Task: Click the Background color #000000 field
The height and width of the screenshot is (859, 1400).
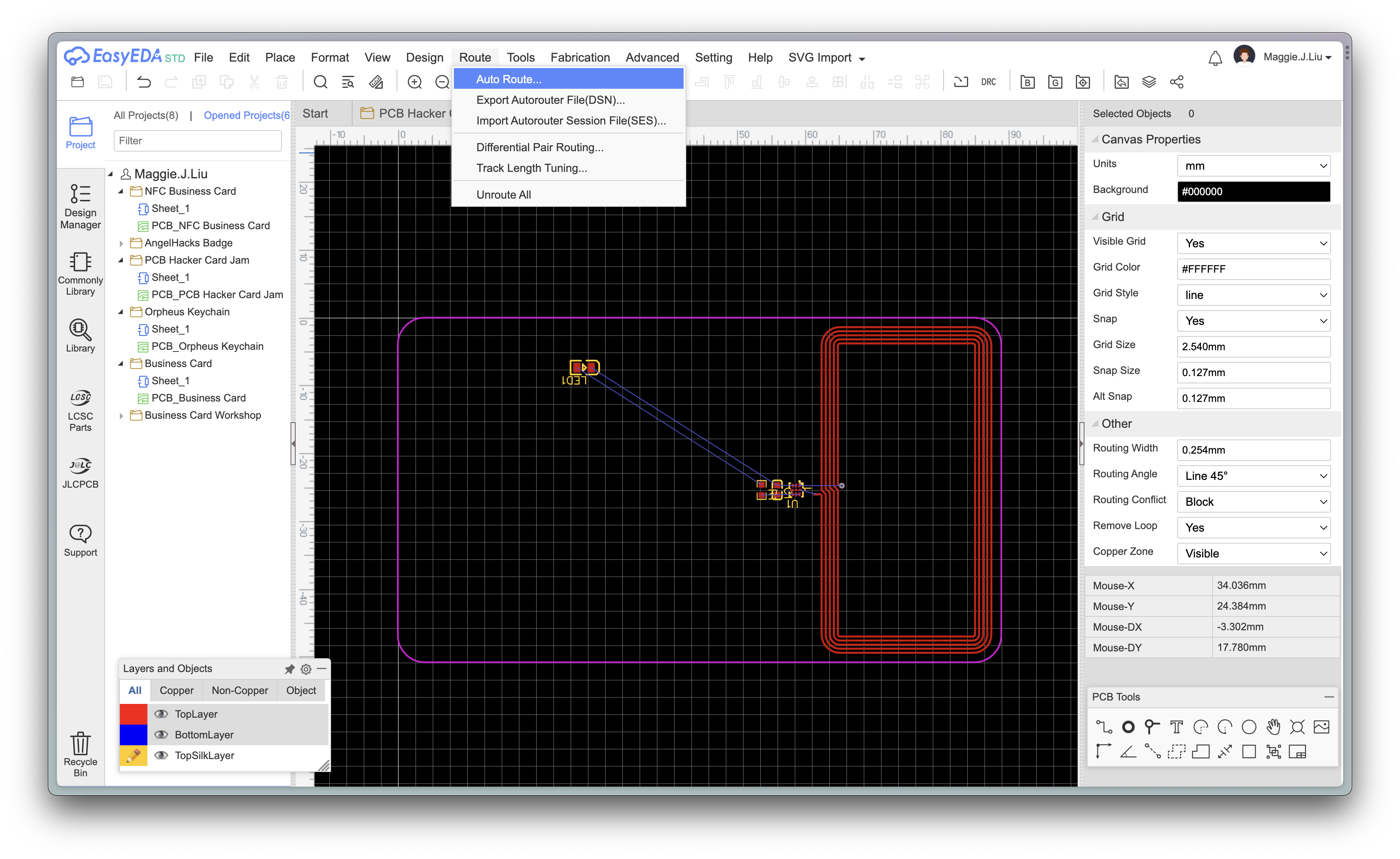Action: click(x=1253, y=191)
